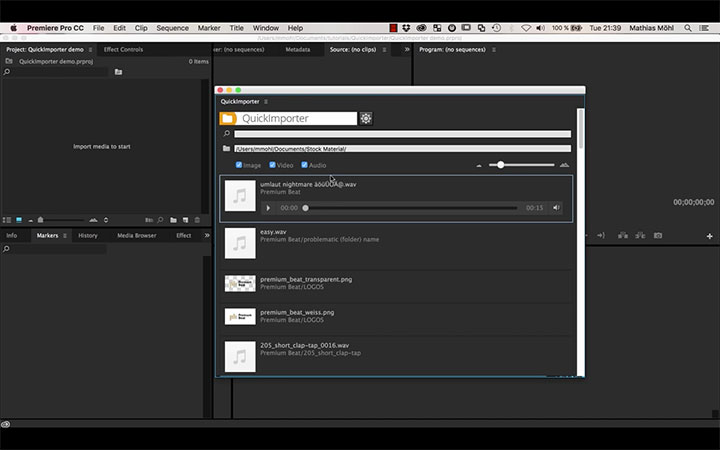Open the Markers panel menu
Viewport: 720px width, 450px height.
tap(65, 236)
